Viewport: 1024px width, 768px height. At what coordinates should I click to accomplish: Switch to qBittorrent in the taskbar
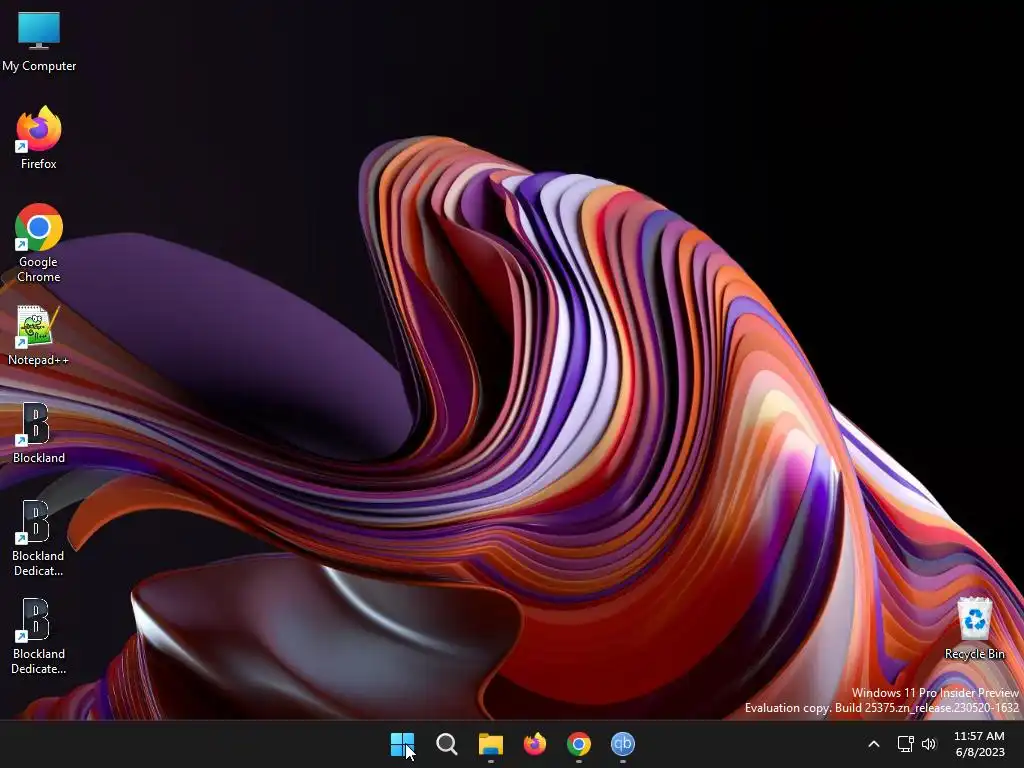point(622,744)
